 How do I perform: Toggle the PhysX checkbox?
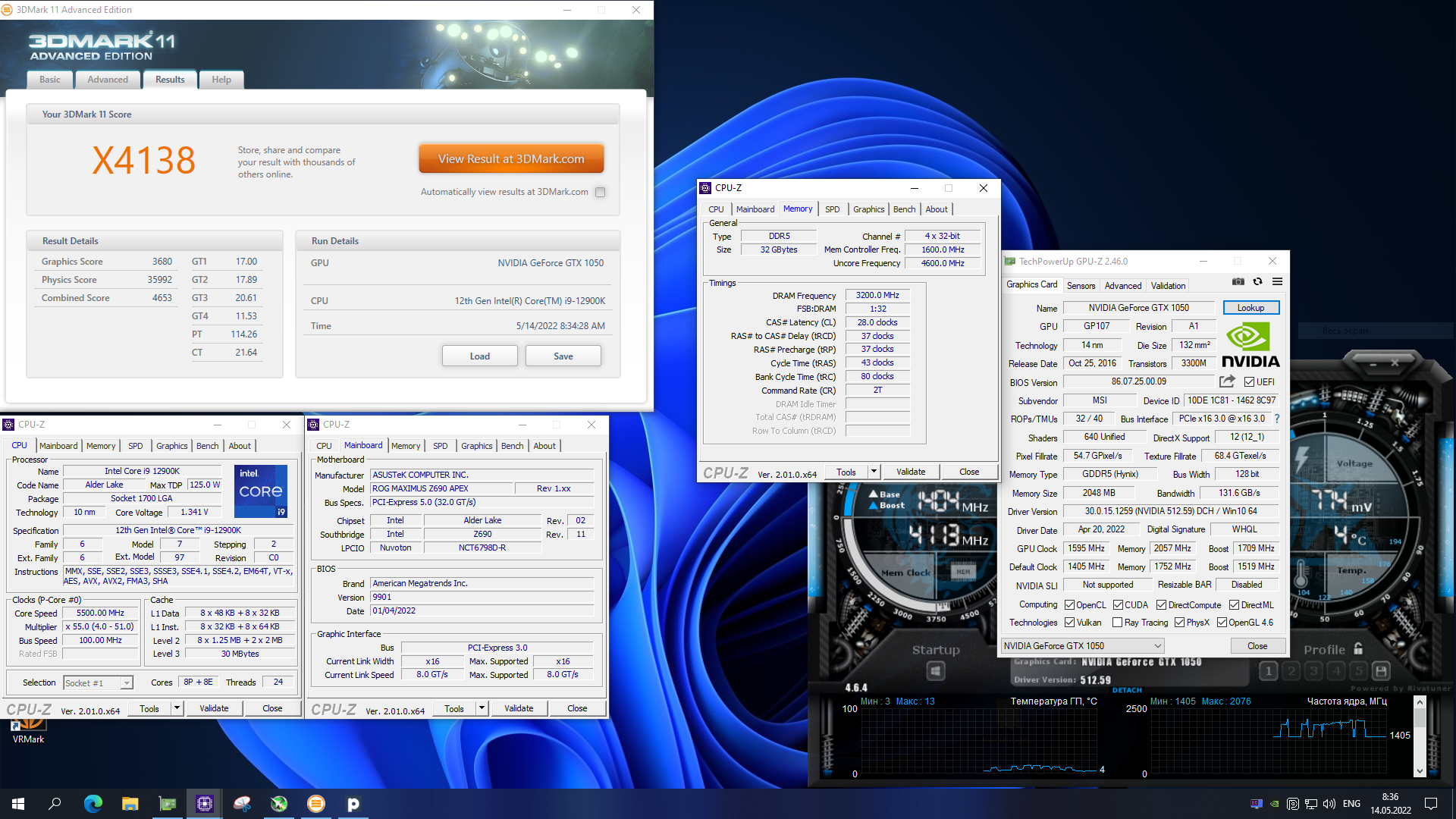[1179, 623]
